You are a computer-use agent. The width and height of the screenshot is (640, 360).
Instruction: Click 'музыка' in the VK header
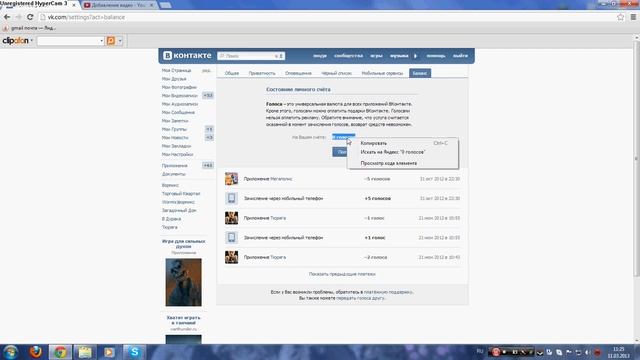(x=399, y=56)
